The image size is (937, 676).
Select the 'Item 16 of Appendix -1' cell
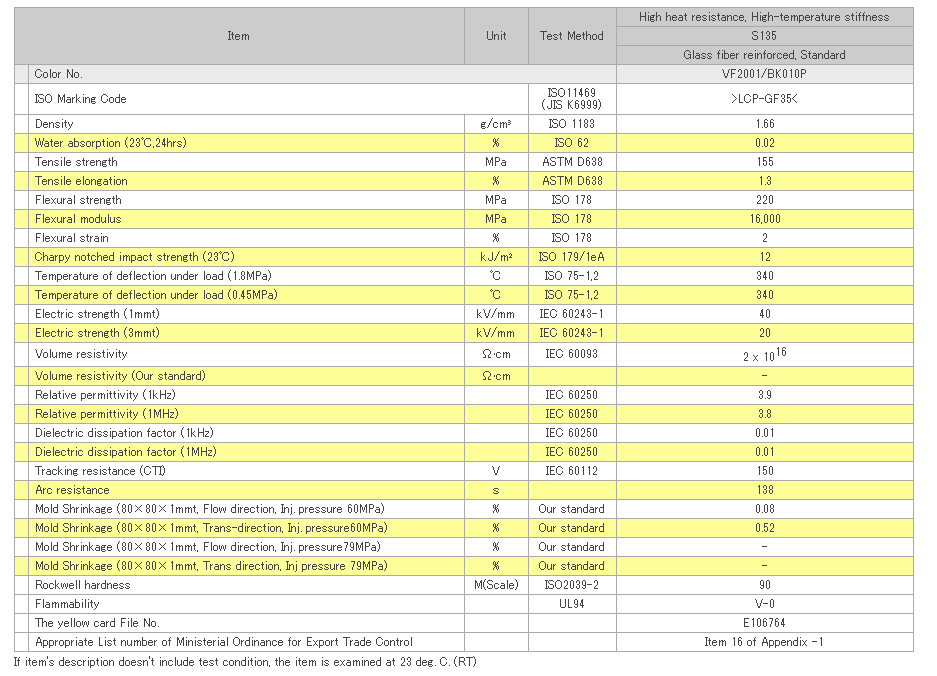[x=764, y=642]
